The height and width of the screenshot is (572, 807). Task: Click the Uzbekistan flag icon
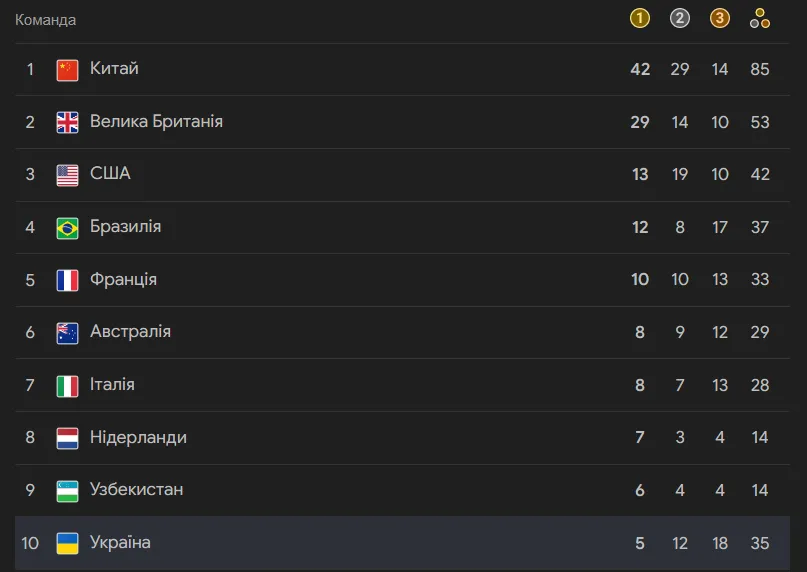click(67, 490)
